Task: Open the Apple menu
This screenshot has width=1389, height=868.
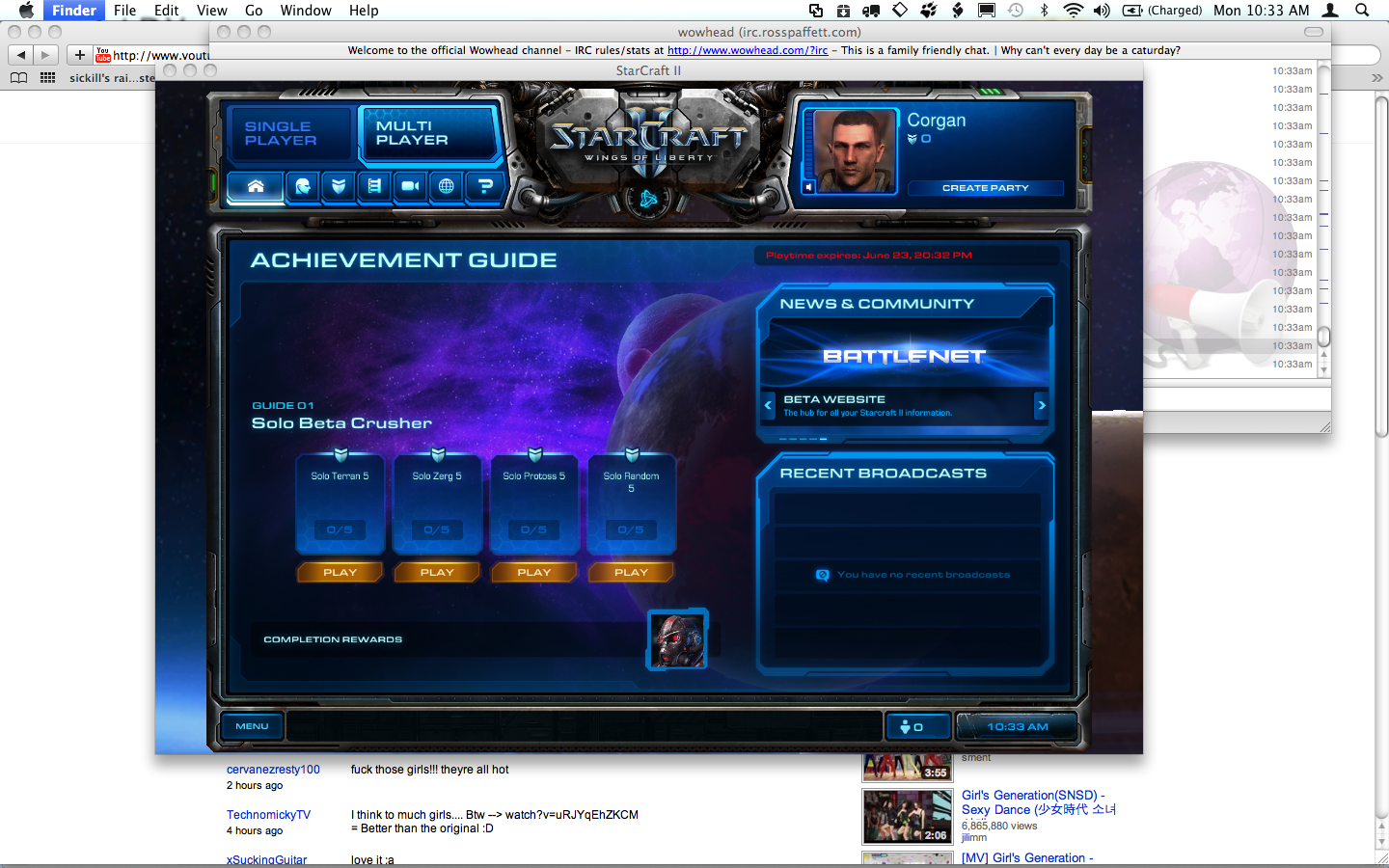Action: pos(26,11)
